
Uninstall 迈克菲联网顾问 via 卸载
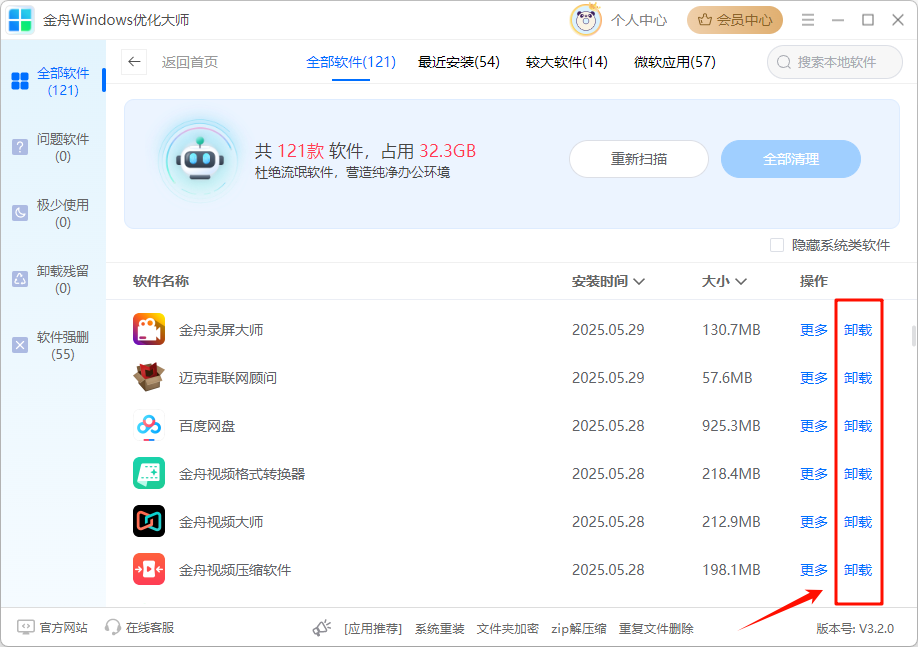coord(858,378)
